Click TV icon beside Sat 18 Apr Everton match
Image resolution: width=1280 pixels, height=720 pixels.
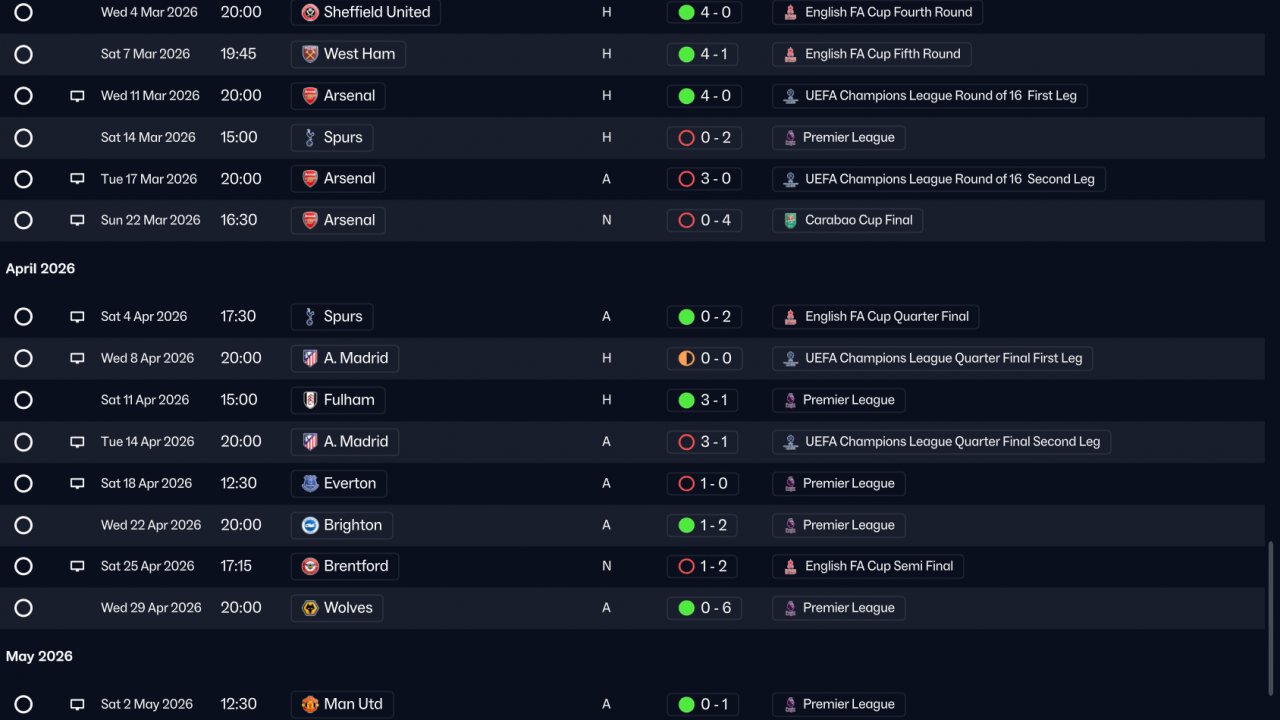pyautogui.click(x=77, y=483)
